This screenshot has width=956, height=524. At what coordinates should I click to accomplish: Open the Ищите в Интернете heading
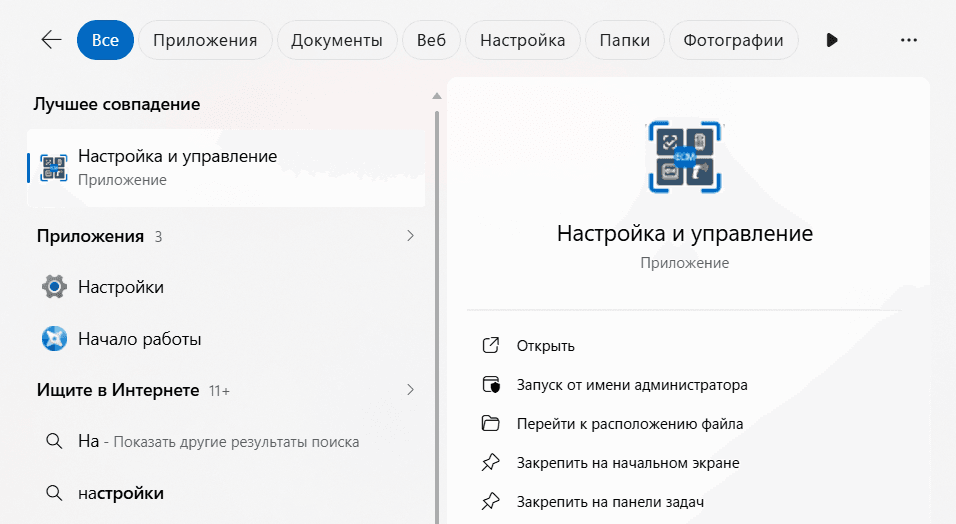118,390
